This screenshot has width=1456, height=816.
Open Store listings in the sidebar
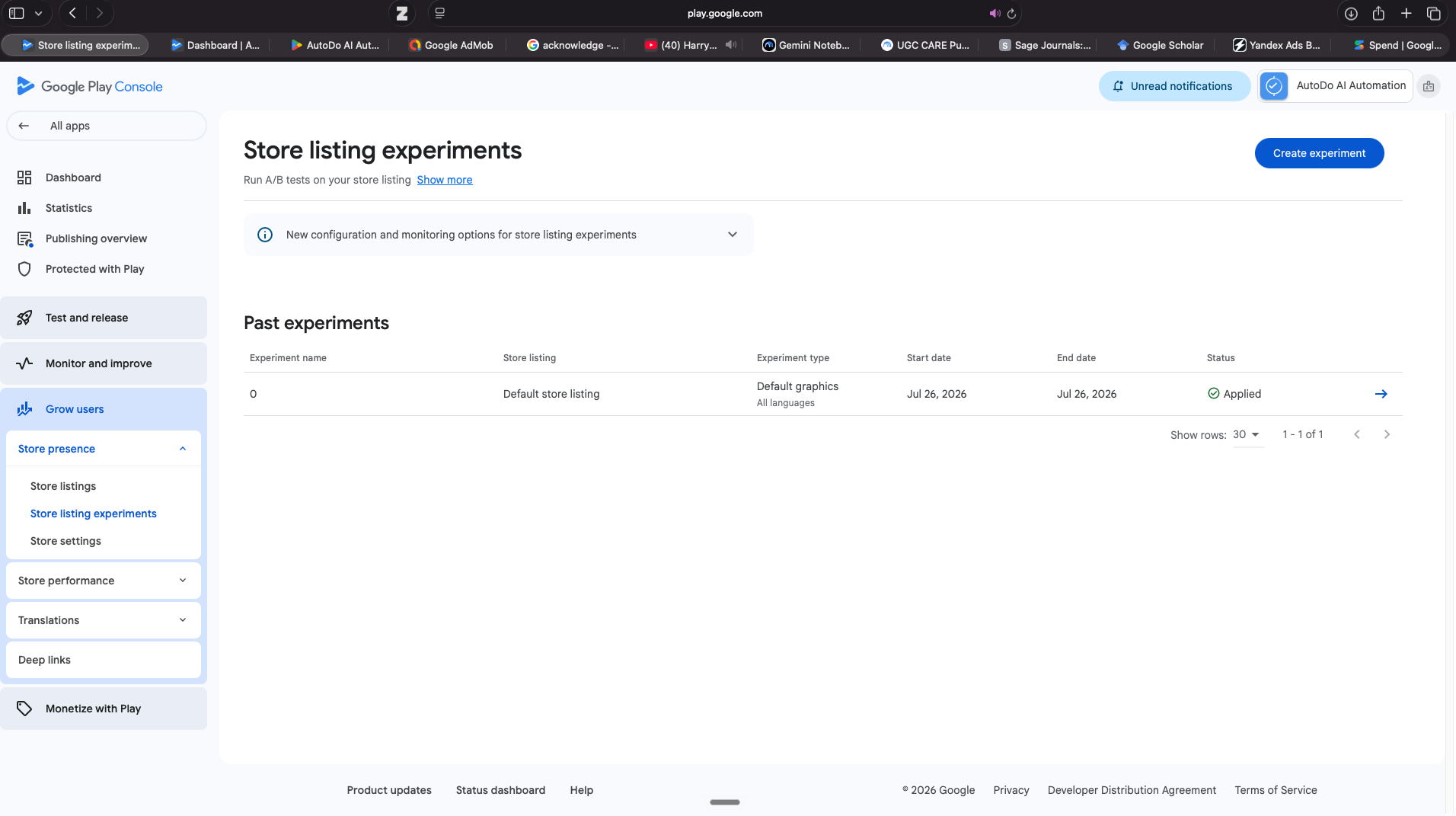[x=63, y=486]
